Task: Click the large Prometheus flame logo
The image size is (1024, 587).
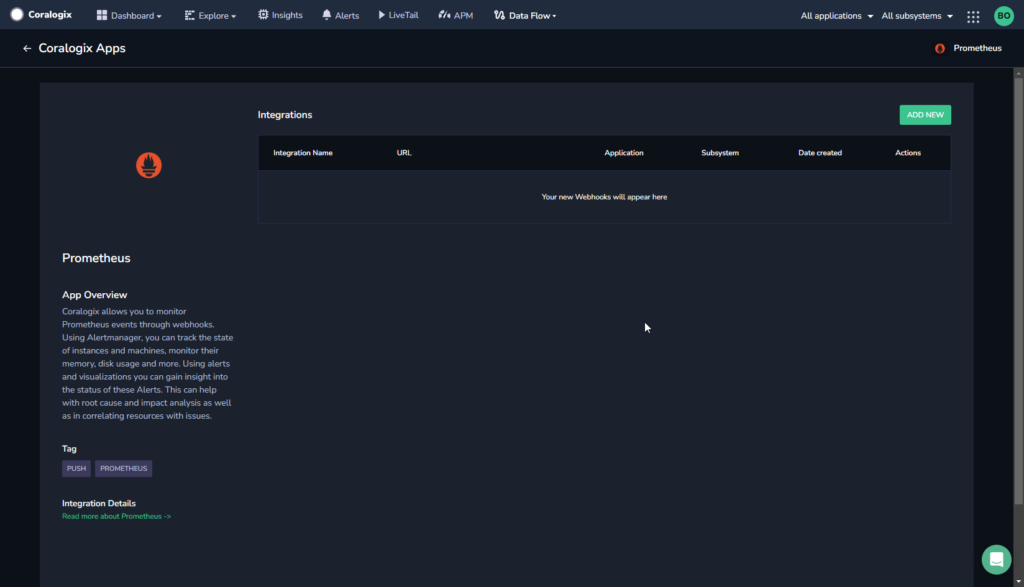Action: (149, 165)
